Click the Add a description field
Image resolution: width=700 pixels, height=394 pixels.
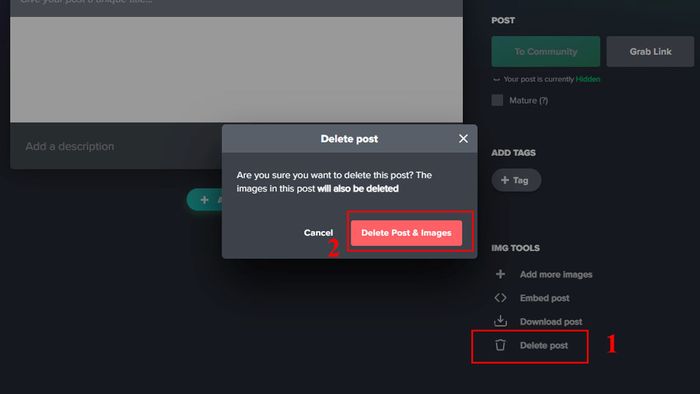coord(116,146)
